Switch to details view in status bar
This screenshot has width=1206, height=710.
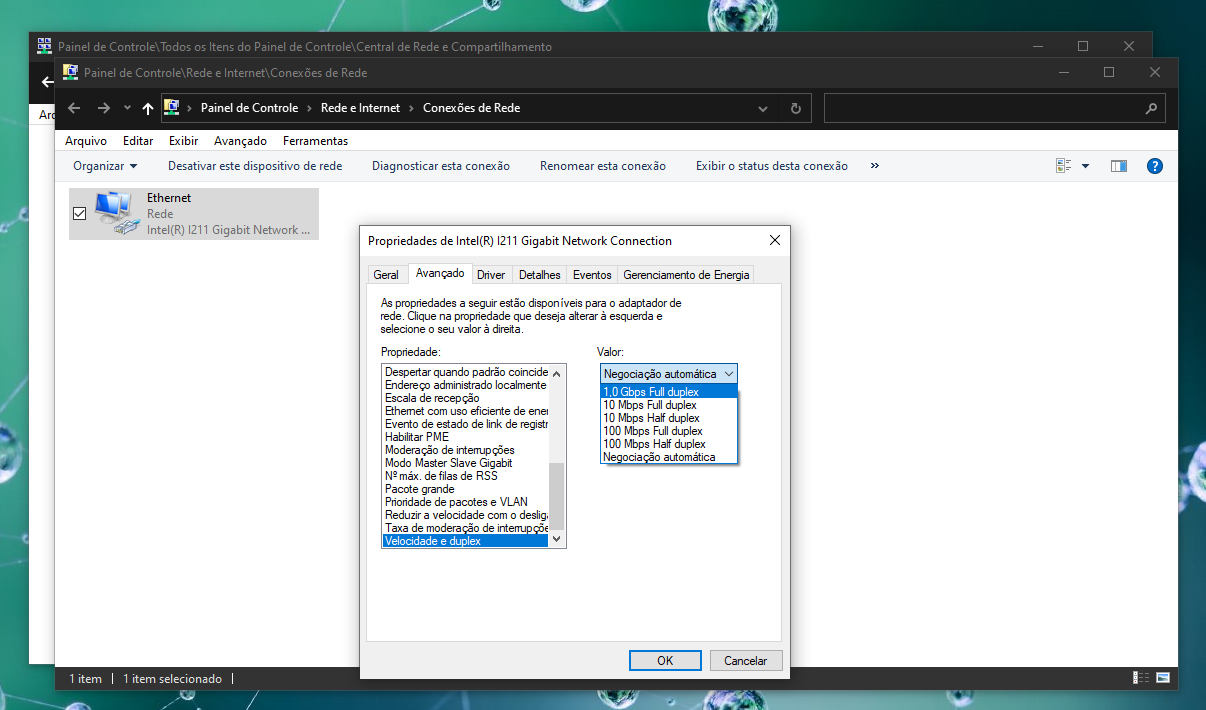[1141, 678]
